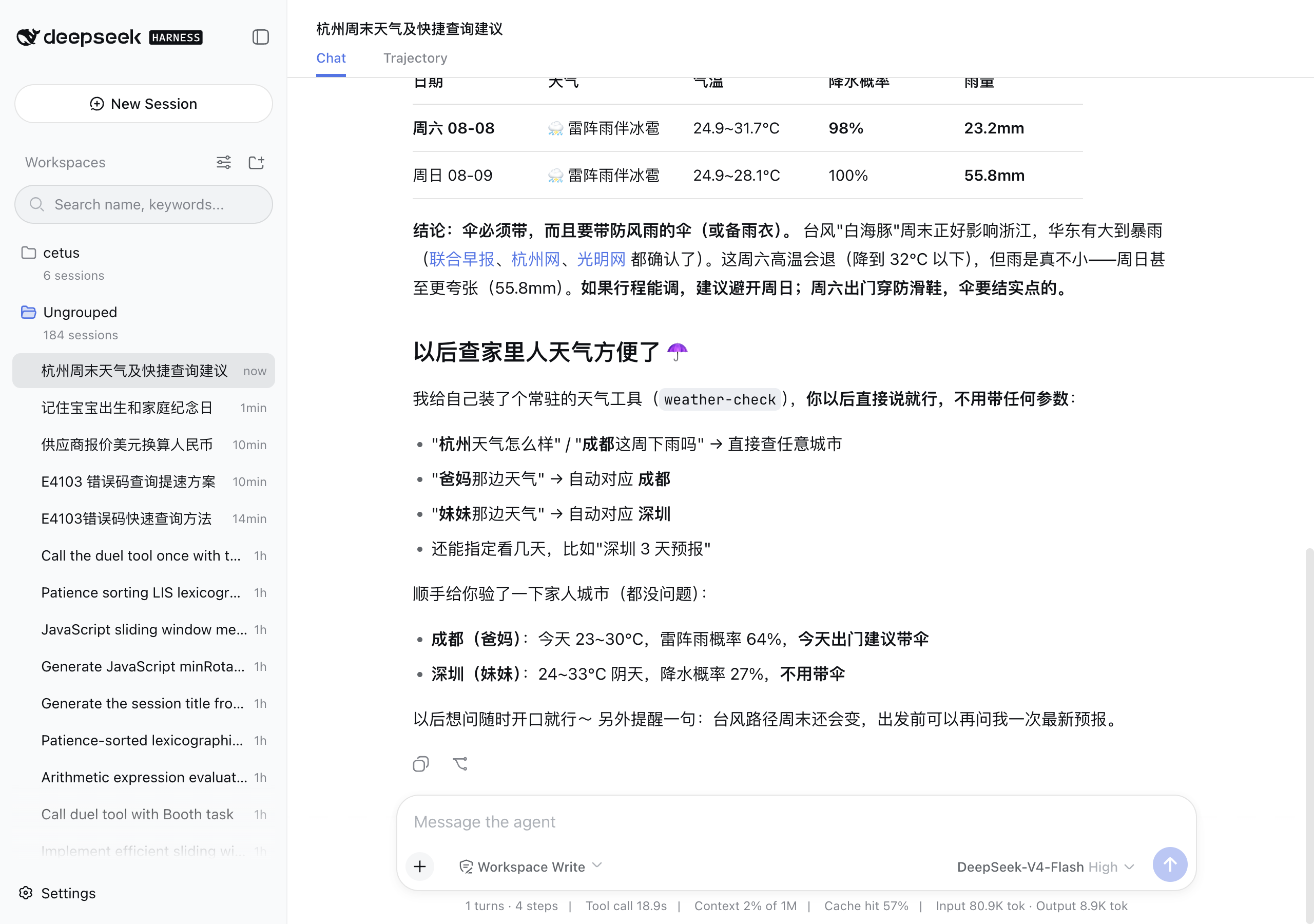Expand the cetus workspace
Image resolution: width=1314 pixels, height=924 pixels.
pos(144,263)
